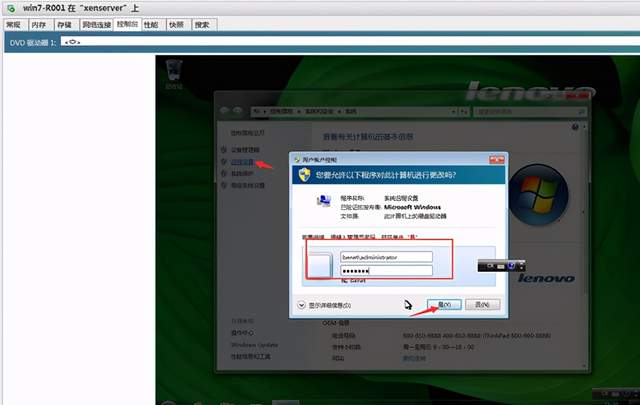Click the shield icon beside Device Manager
Image resolution: width=640 pixels, height=405 pixels.
click(224, 150)
